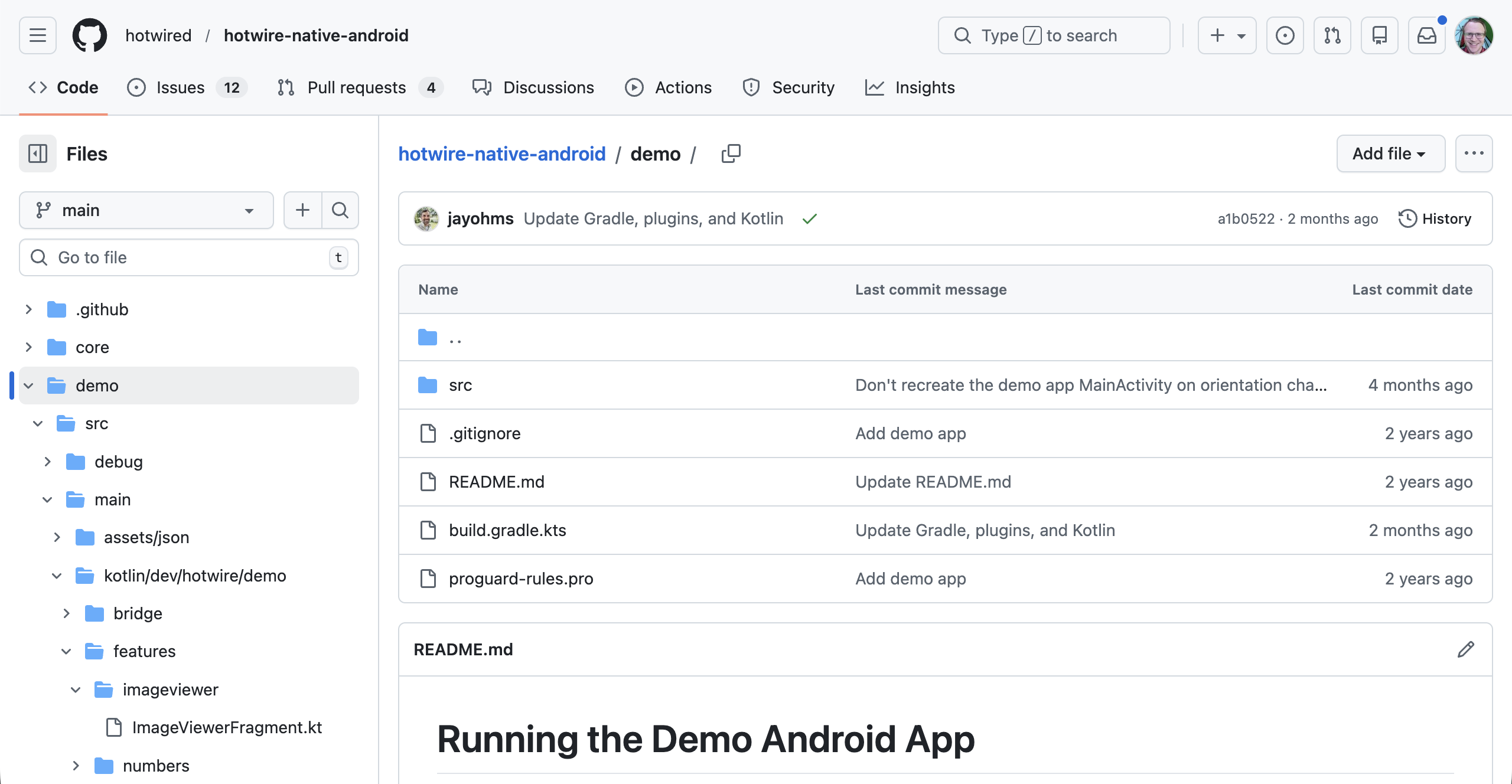Collapse the features folder in tree
This screenshot has height=784, width=1512.
pyautogui.click(x=66, y=651)
